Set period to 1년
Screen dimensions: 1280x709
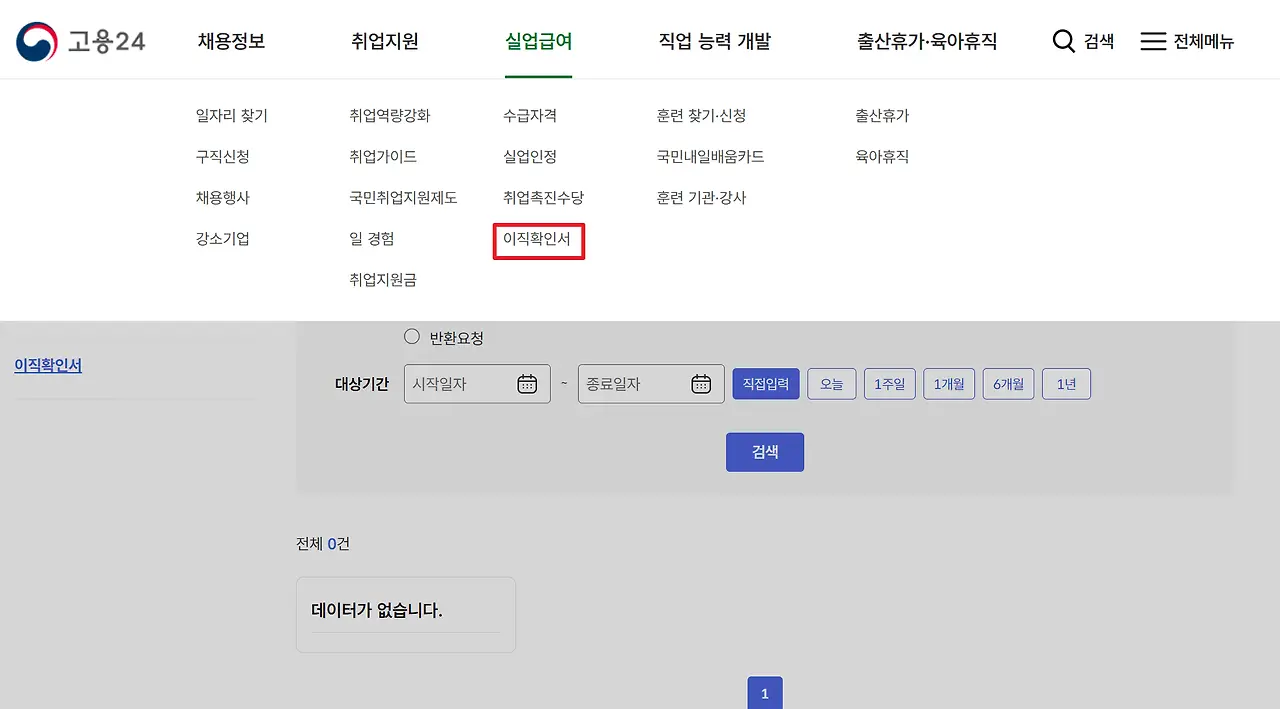1066,384
